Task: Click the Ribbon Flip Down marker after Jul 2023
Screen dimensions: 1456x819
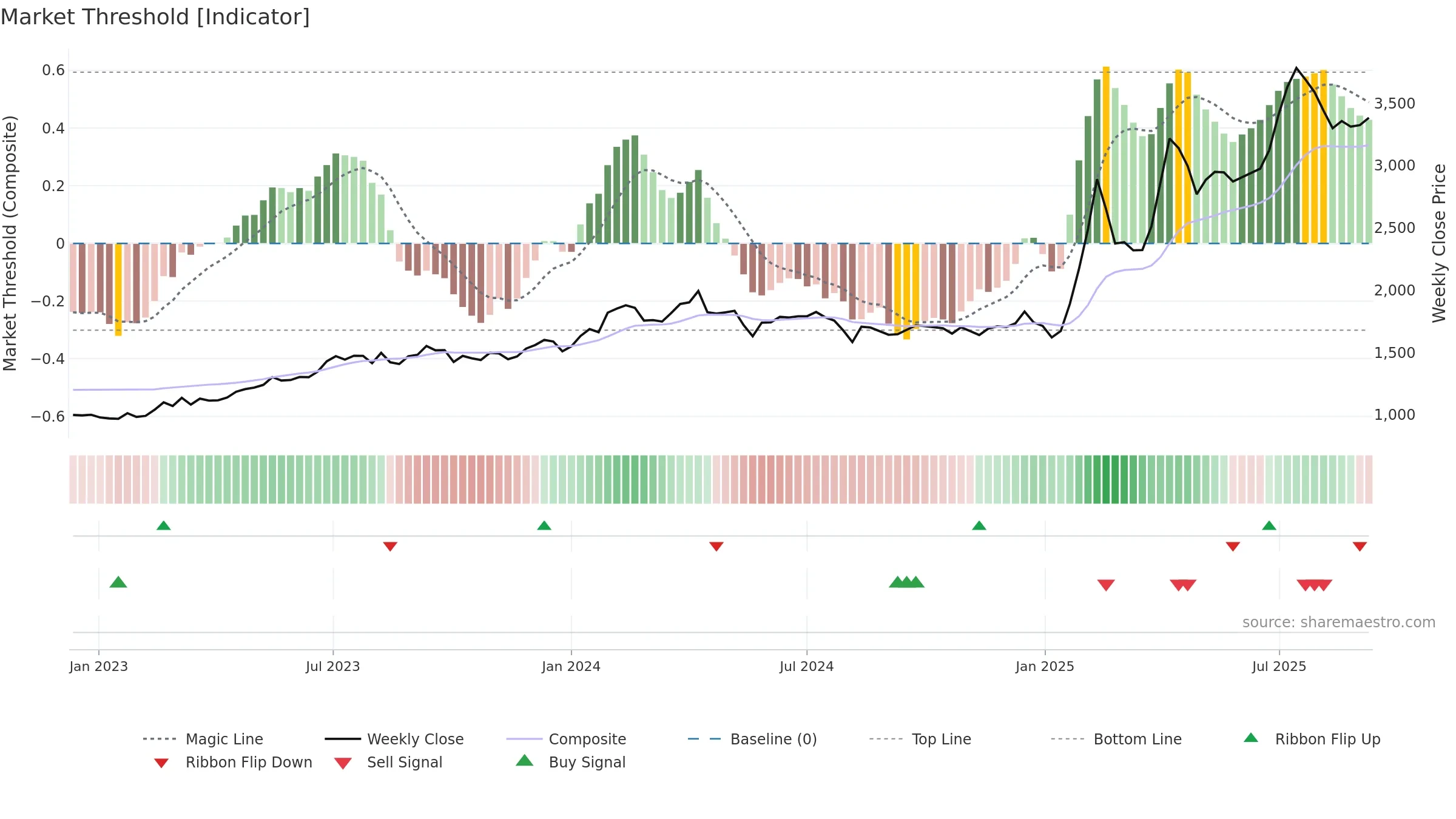Action: (390, 547)
